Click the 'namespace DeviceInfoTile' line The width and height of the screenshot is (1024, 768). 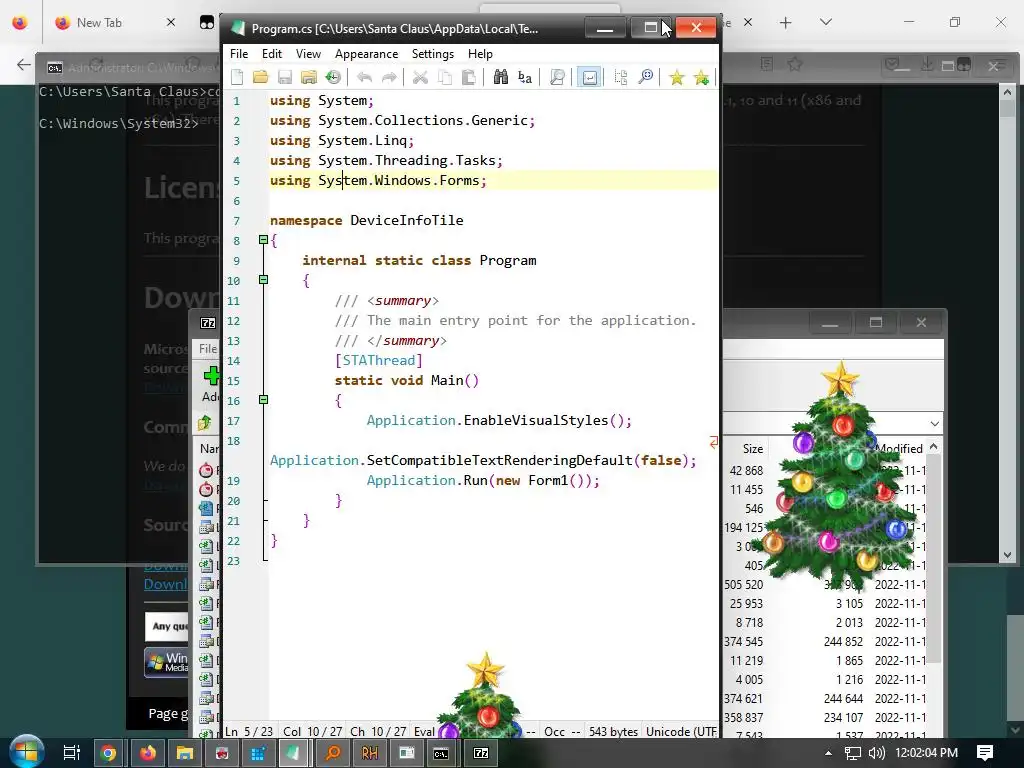[366, 221]
